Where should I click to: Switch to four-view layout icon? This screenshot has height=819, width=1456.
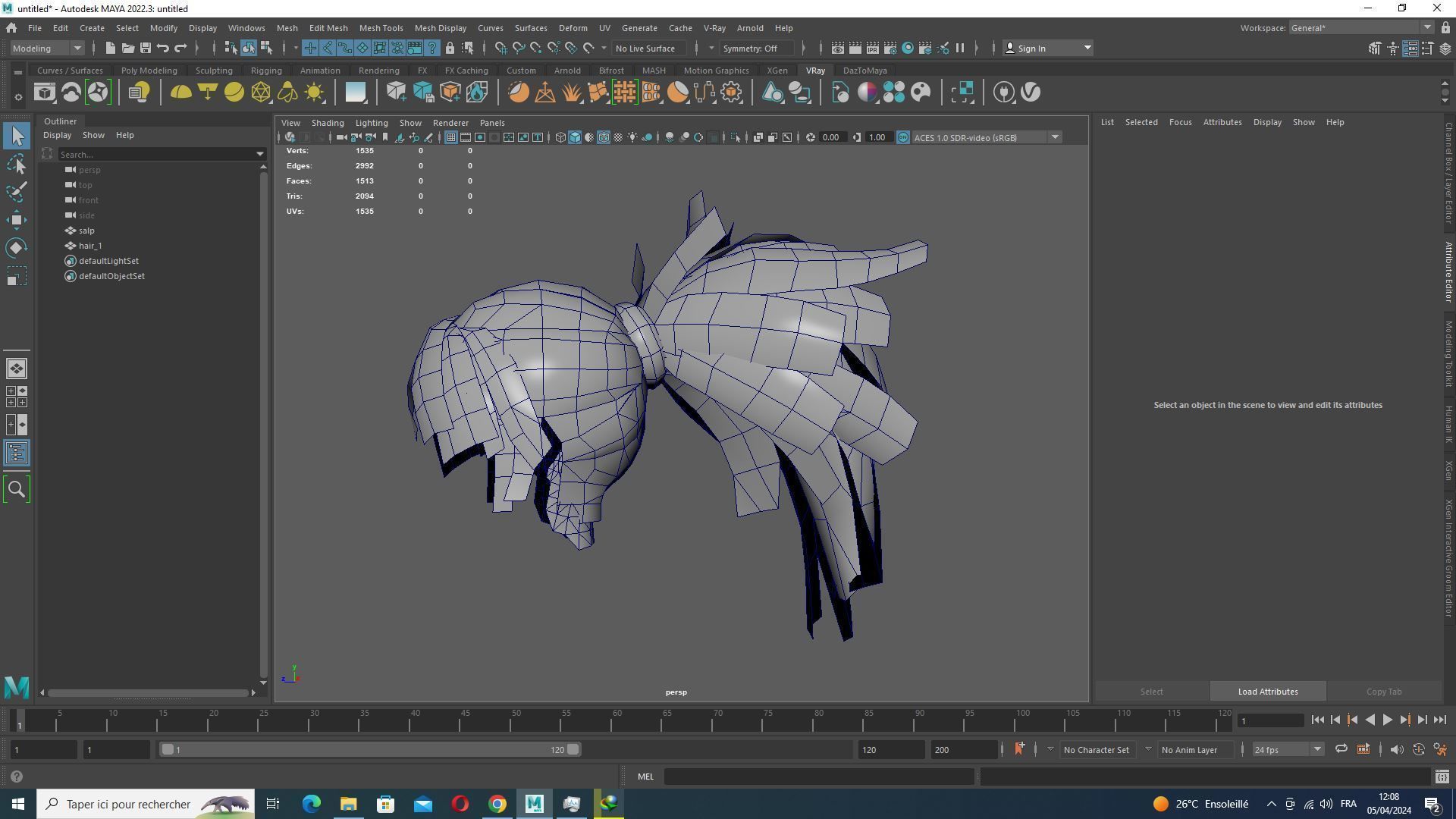point(17,397)
